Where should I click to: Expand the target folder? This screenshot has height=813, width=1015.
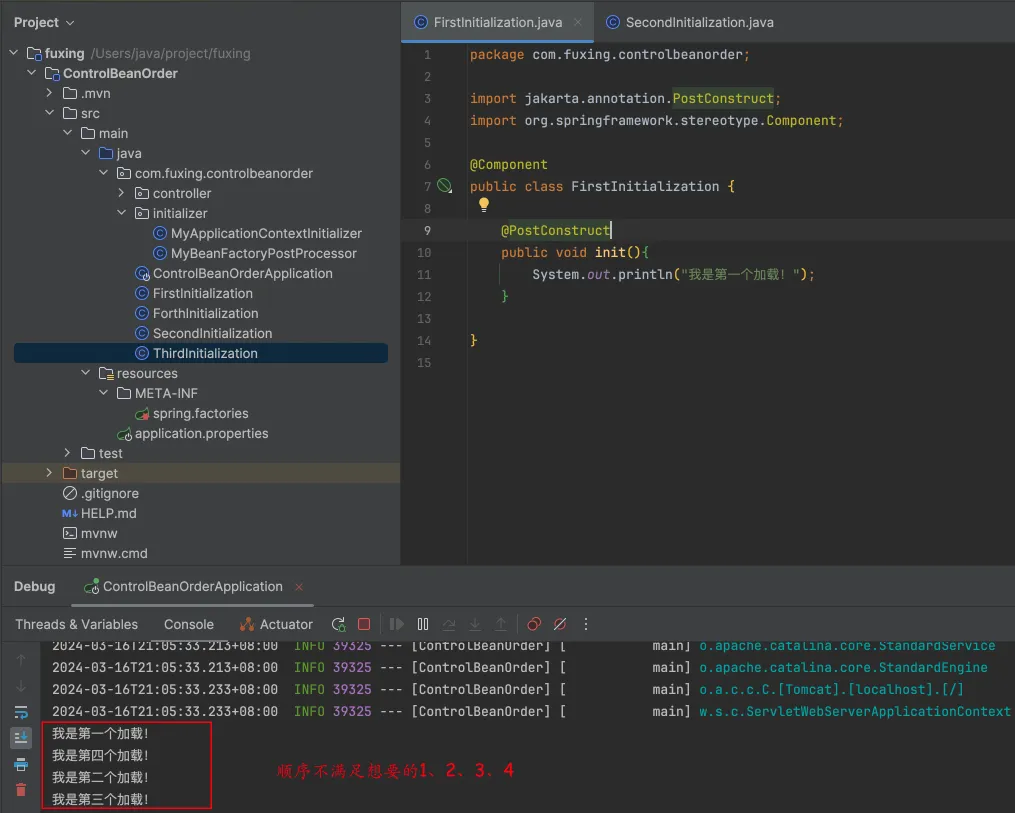49,473
